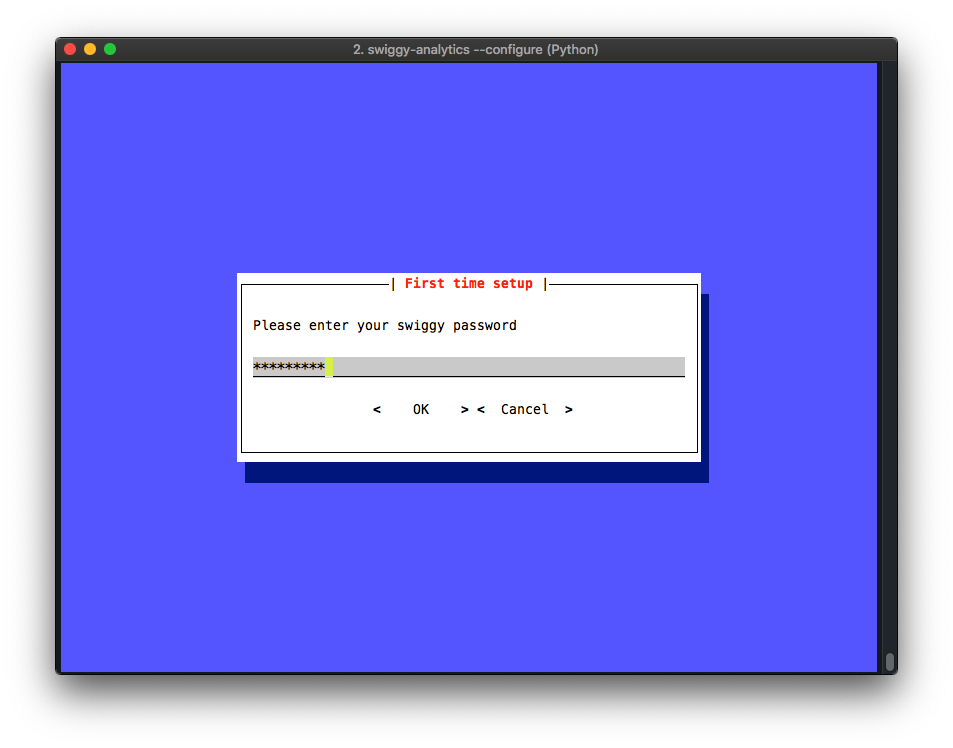Click the 'First time setup' dialog title
953x748 pixels.
(x=469, y=284)
